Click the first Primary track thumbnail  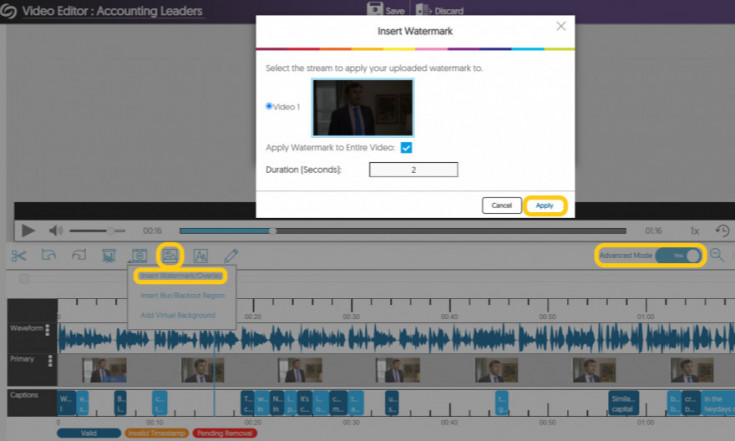[105, 371]
